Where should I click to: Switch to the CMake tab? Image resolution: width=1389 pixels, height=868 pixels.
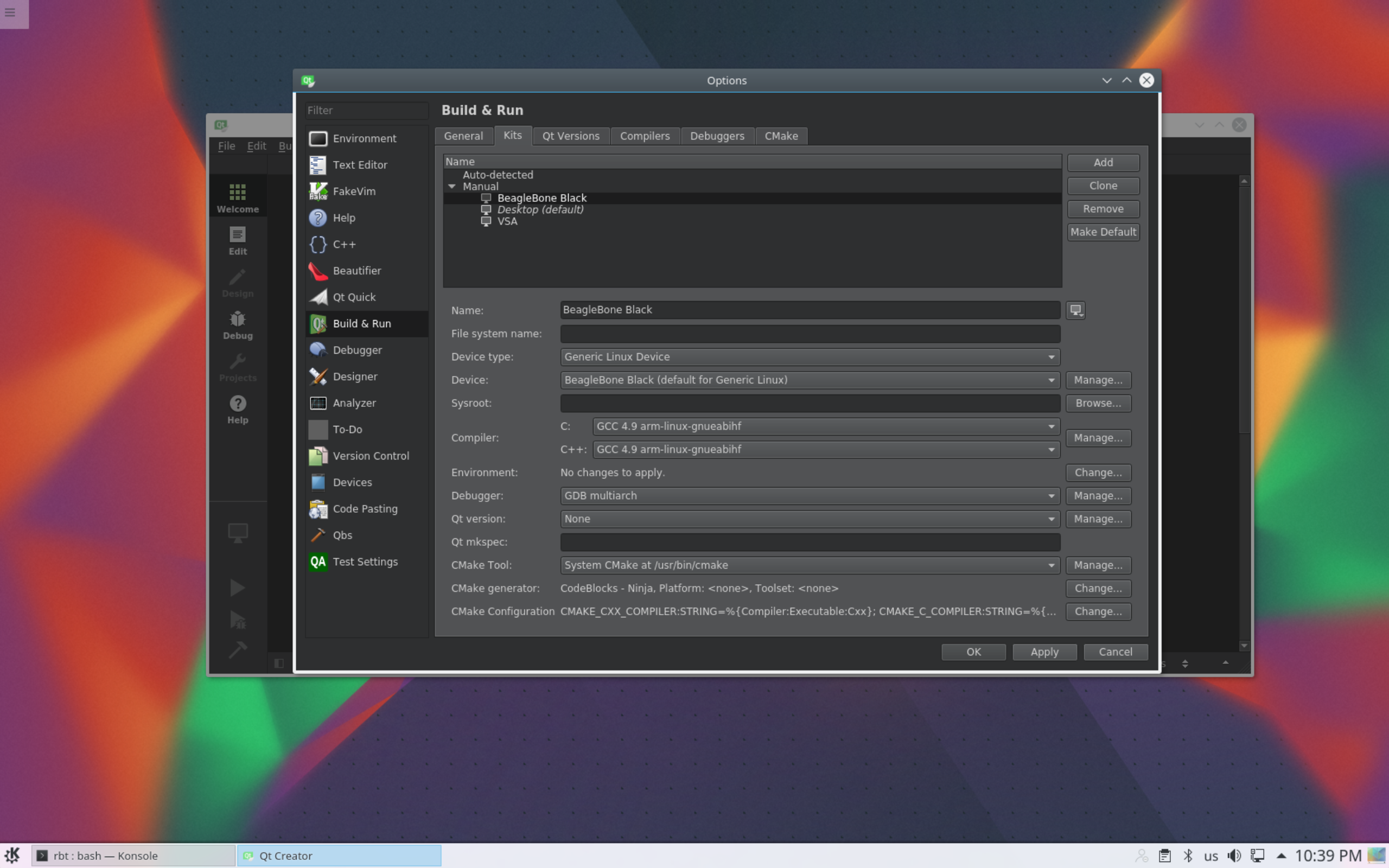[x=781, y=136]
